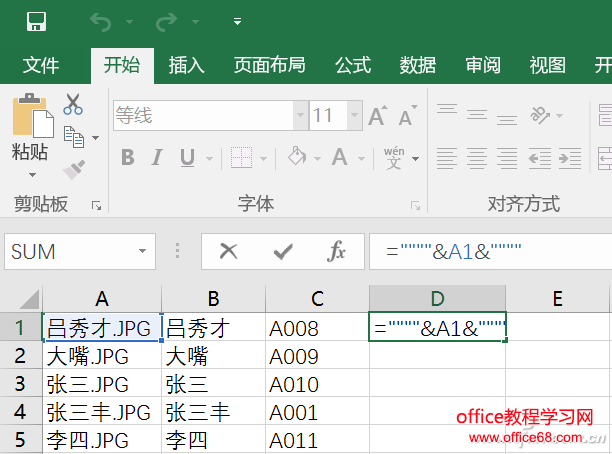Click the Increase Indent icon
This screenshot has height=454, width=612.
[x=570, y=158]
